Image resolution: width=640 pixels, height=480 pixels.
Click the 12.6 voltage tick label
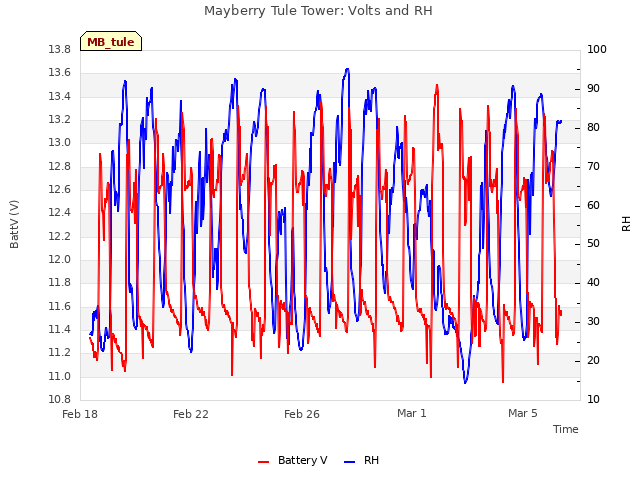click(x=59, y=189)
